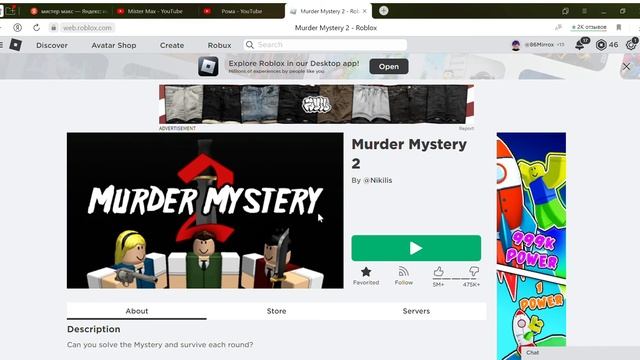The height and width of the screenshot is (360, 640).
Task: Open the settings gear icon
Action: 631,44
